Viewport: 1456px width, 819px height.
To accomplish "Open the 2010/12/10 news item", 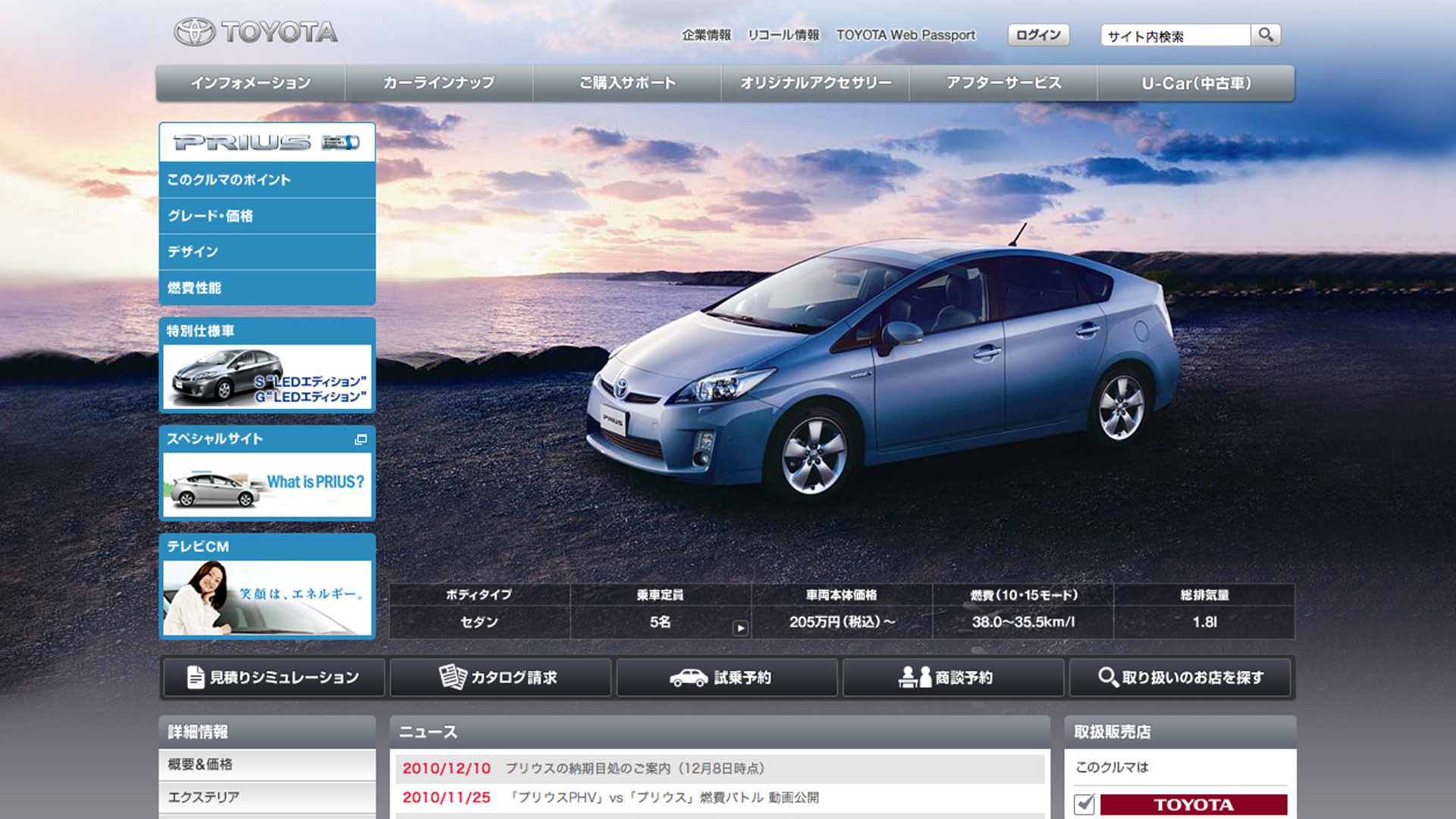I will 719,769.
